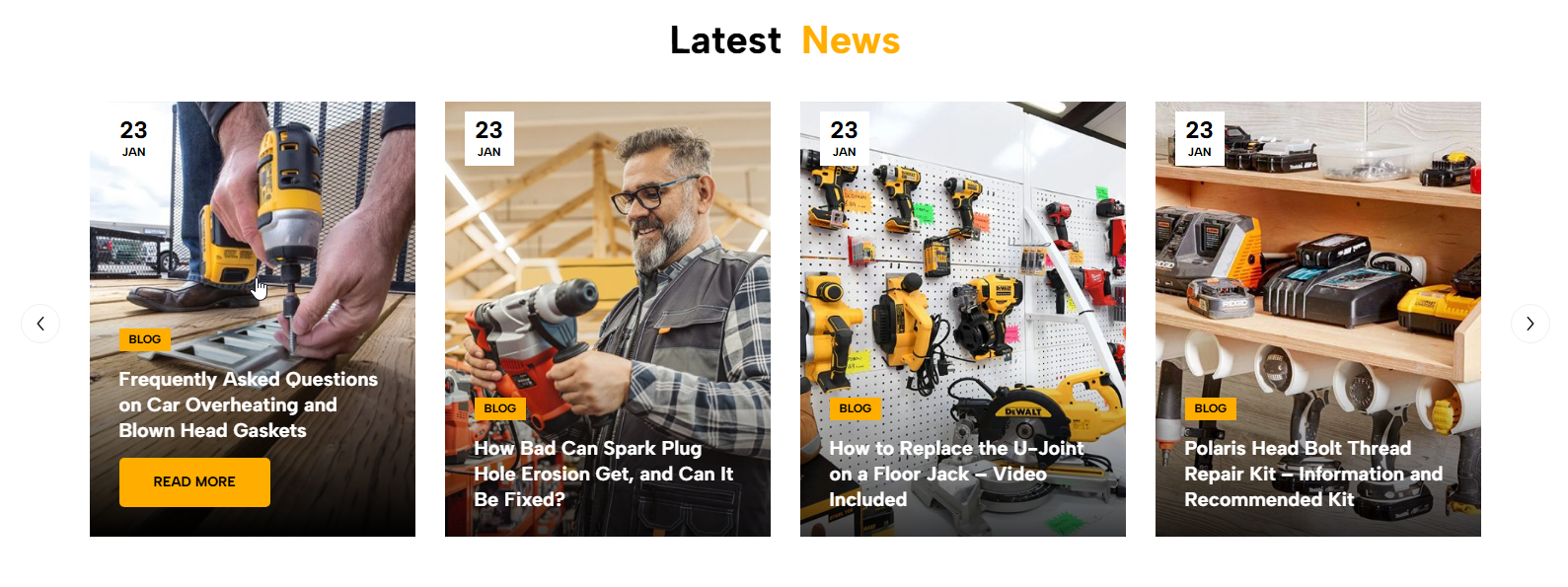Click the 23 JAN date badge on second card
The image size is (1568, 587).
(x=489, y=138)
